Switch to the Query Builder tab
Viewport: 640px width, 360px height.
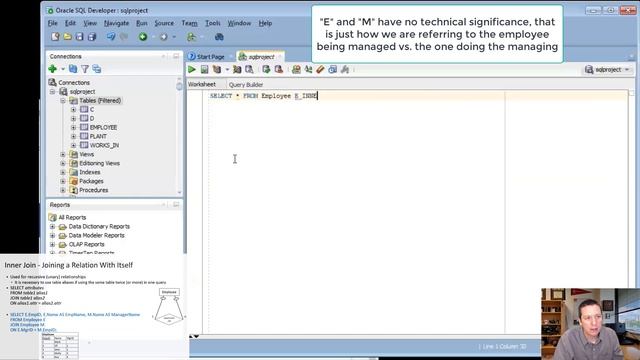(x=246, y=84)
